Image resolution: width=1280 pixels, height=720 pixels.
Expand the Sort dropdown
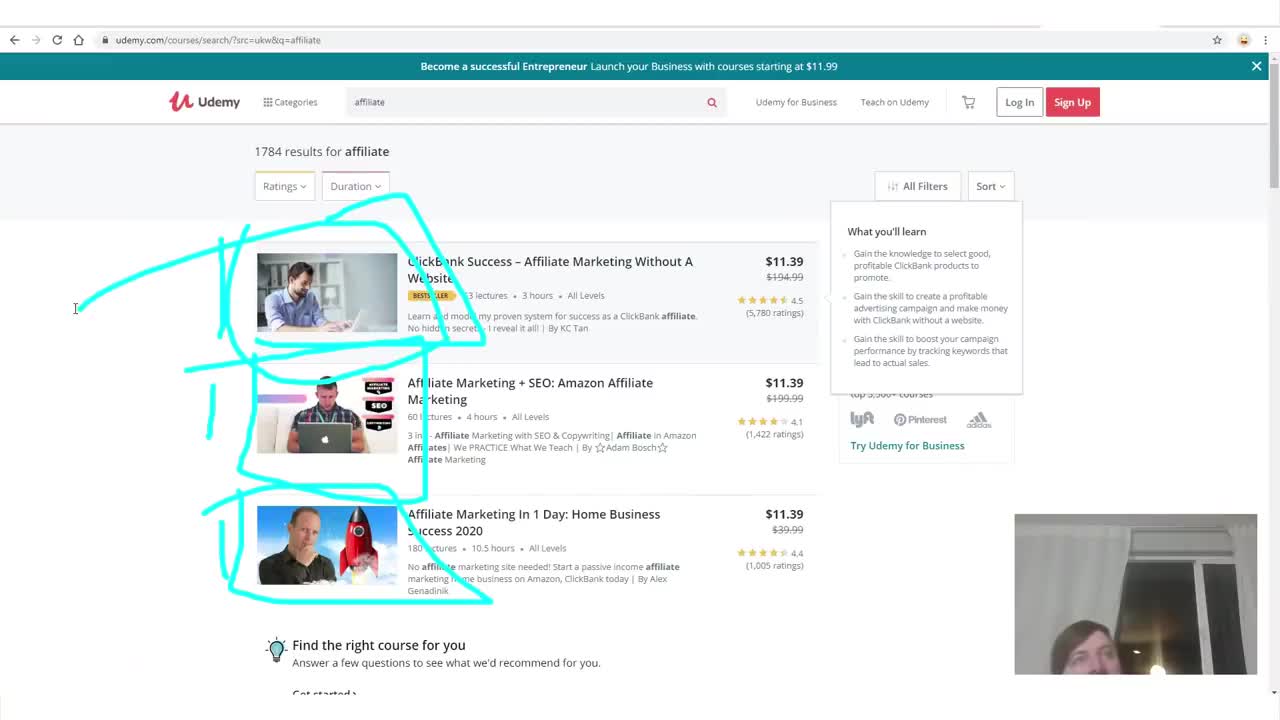click(x=991, y=186)
